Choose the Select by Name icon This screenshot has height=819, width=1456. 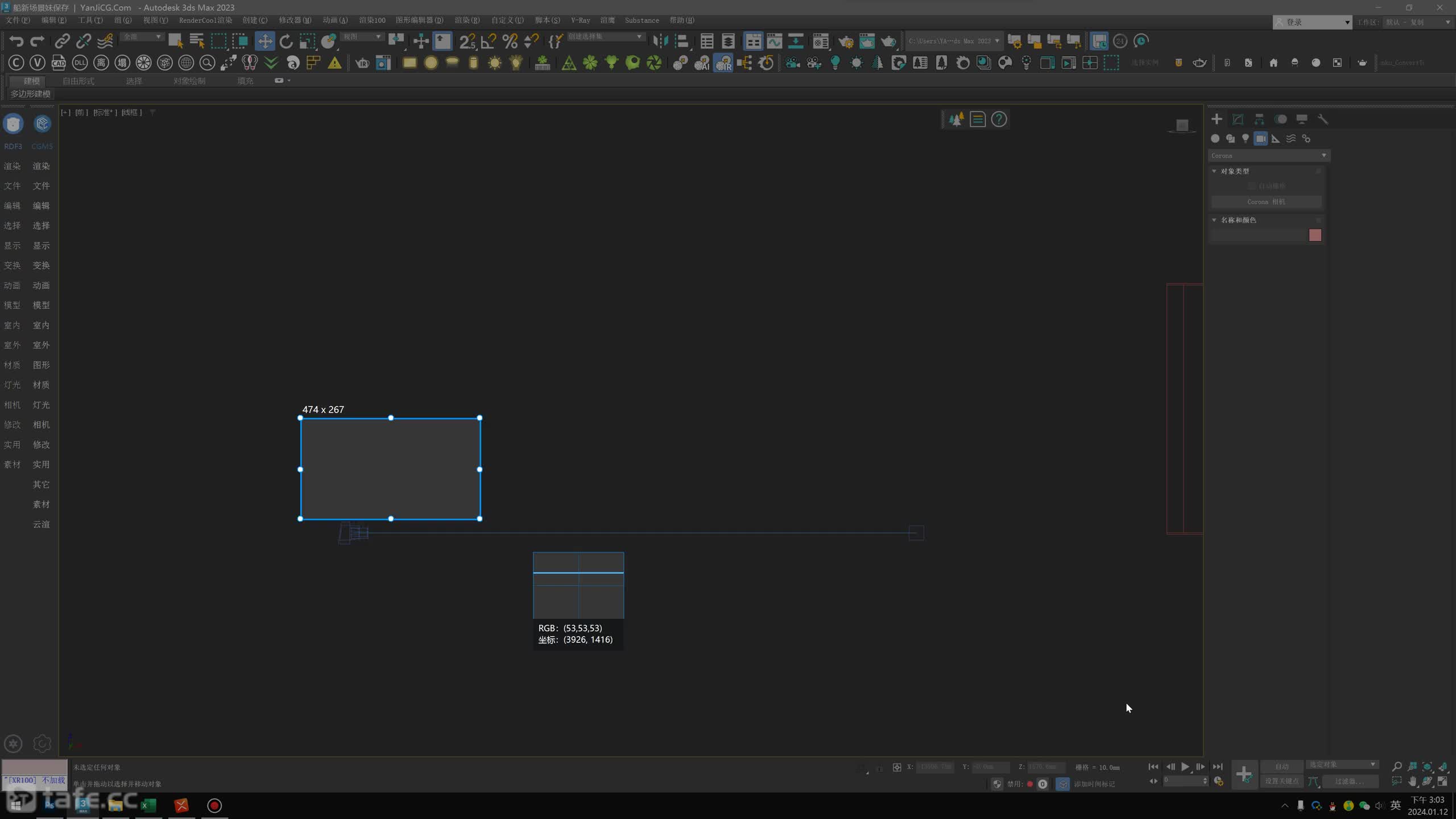[197, 41]
